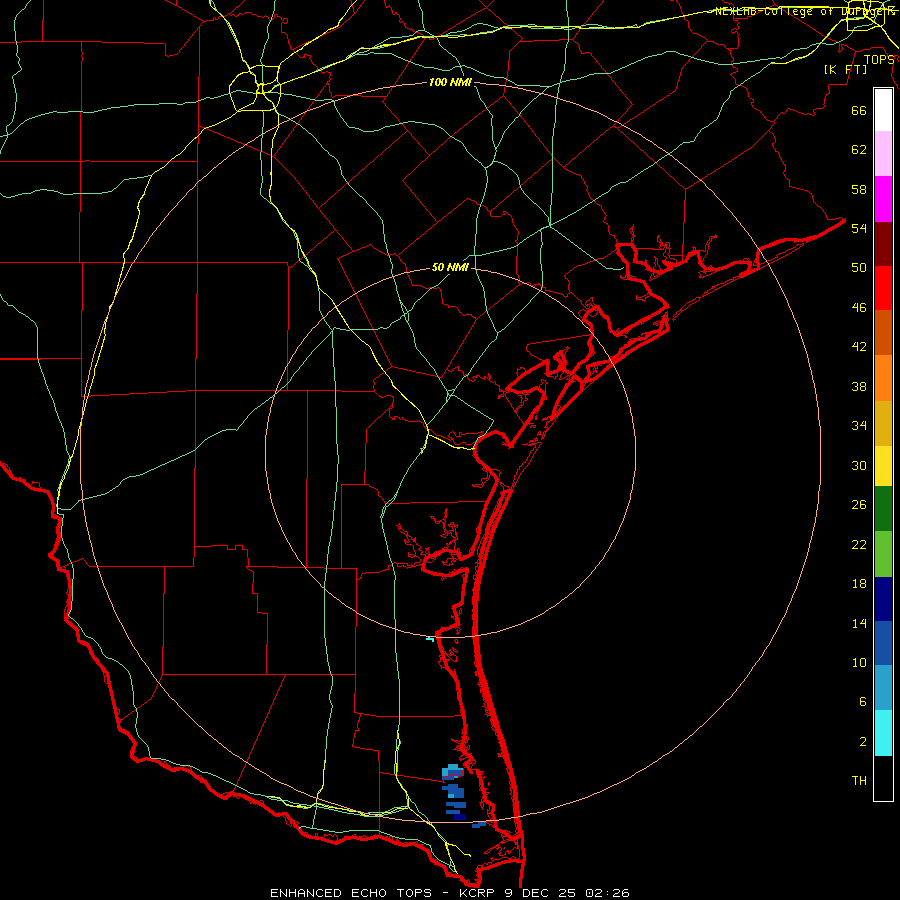Screen dimensions: 900x900
Task: Click the "TH" threshold legend label
Action: point(859,781)
